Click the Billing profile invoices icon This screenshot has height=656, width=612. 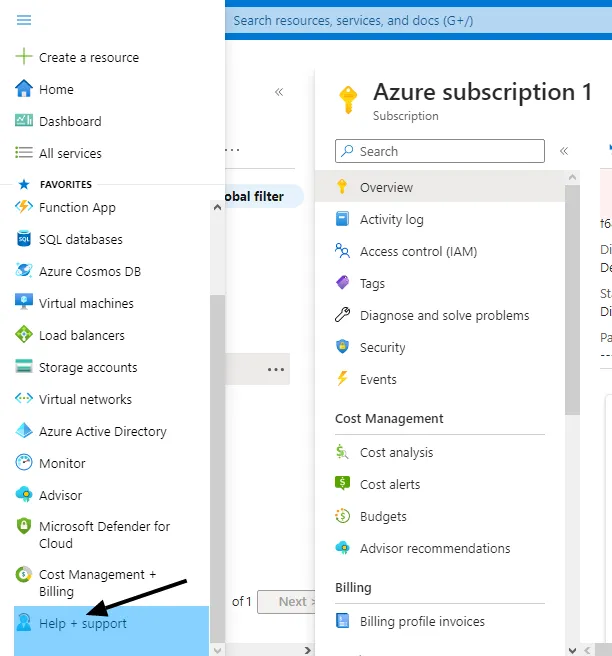tap(342, 620)
